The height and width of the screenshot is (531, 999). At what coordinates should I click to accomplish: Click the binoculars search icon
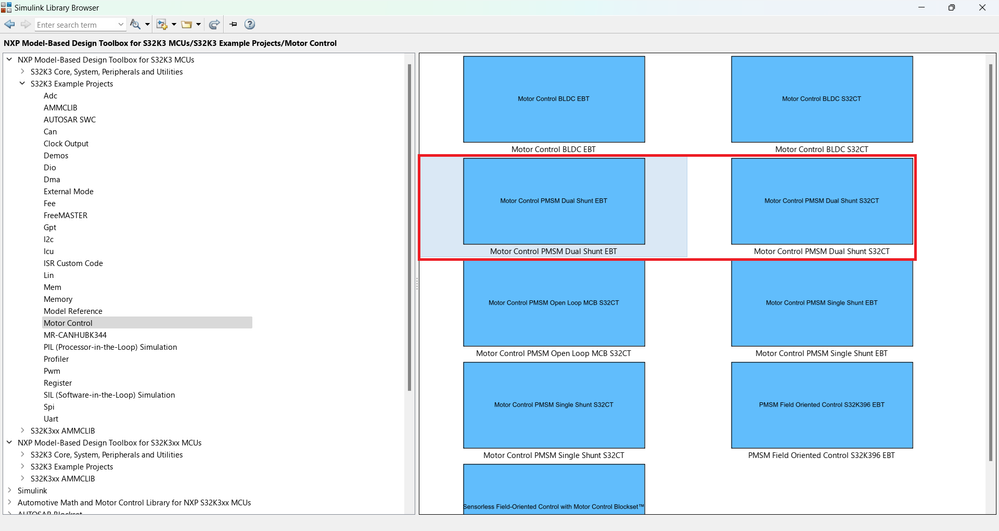(x=135, y=24)
